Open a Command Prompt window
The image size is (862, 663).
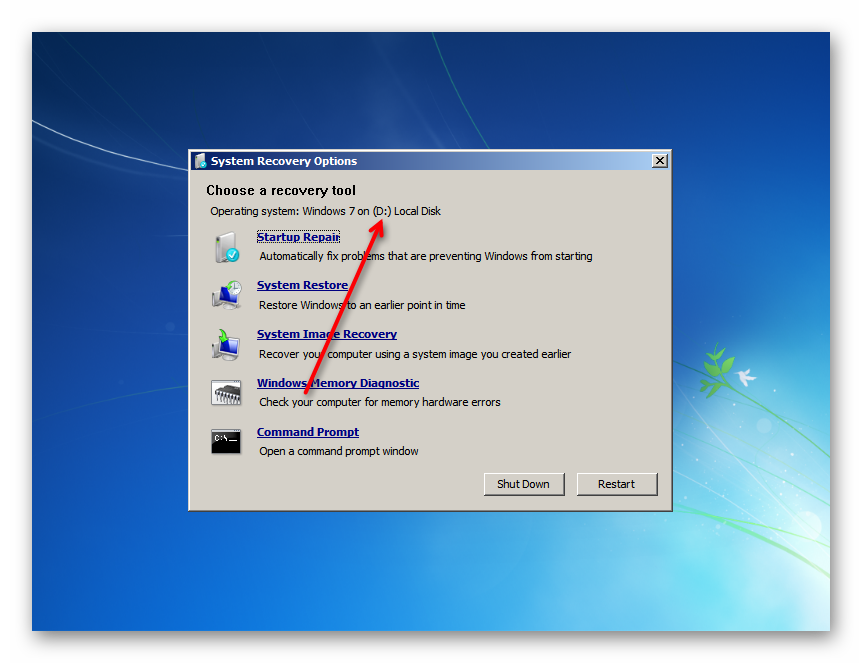[307, 432]
